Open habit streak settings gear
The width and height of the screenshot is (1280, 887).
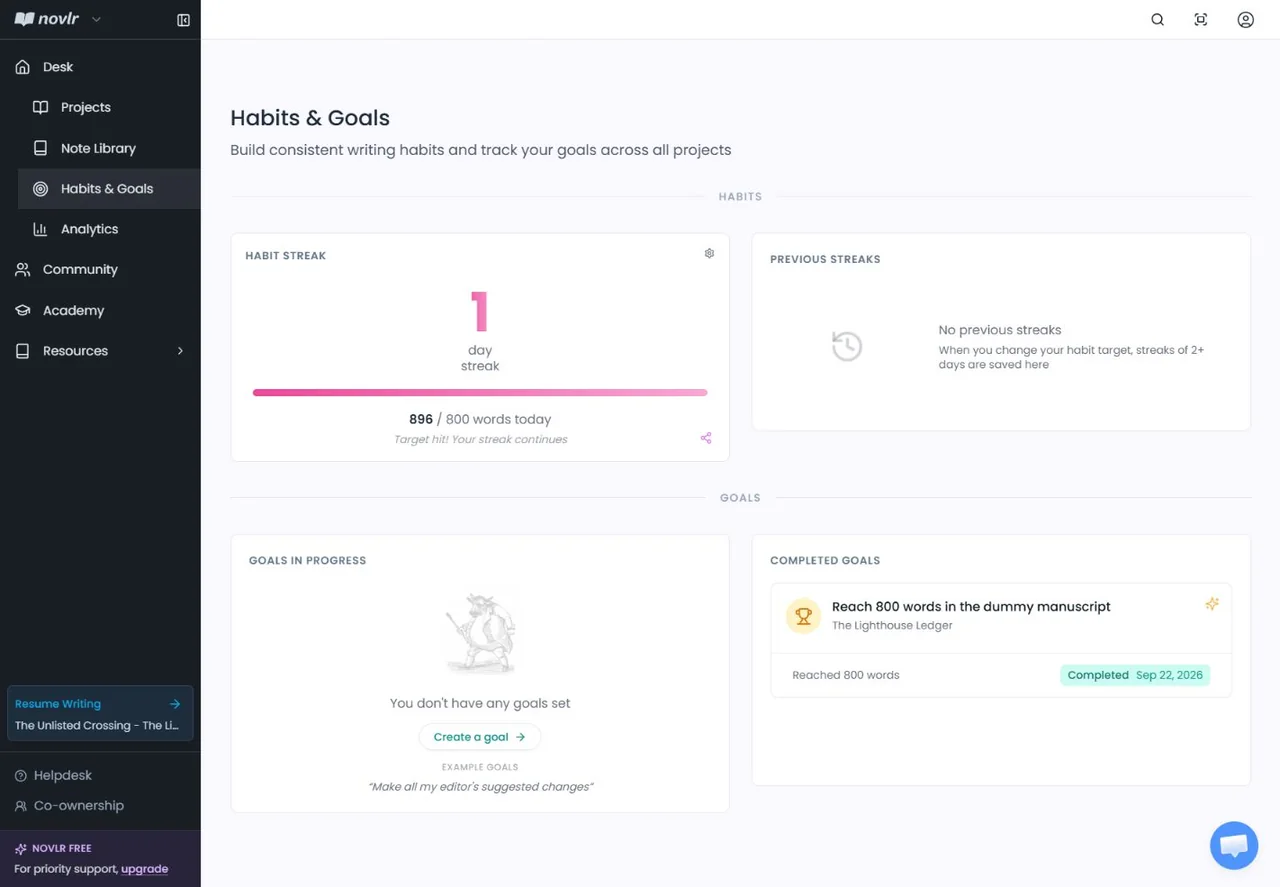click(709, 254)
